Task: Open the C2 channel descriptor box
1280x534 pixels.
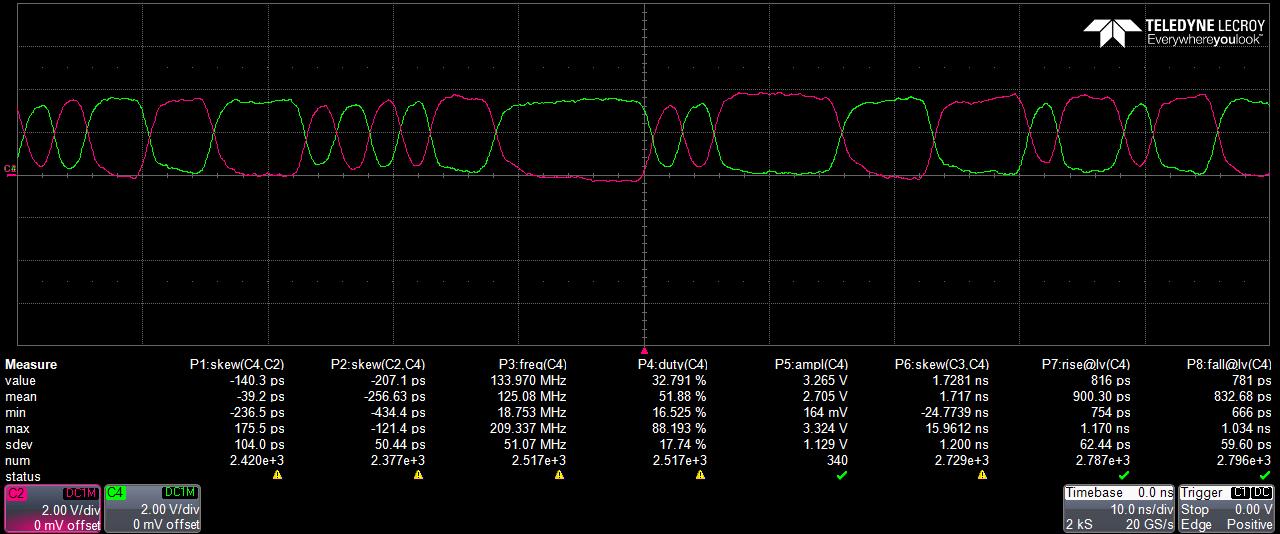Action: (53, 509)
